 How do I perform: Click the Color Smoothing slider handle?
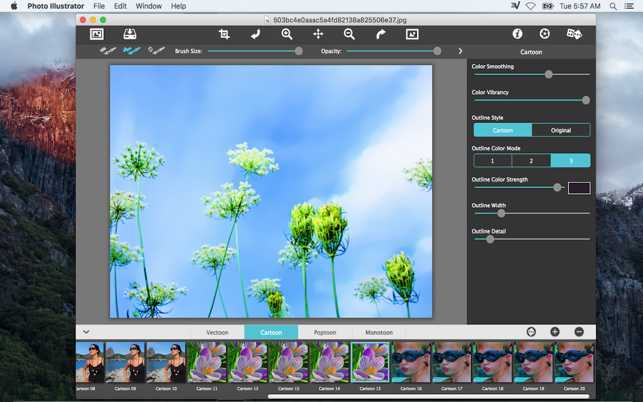(548, 74)
